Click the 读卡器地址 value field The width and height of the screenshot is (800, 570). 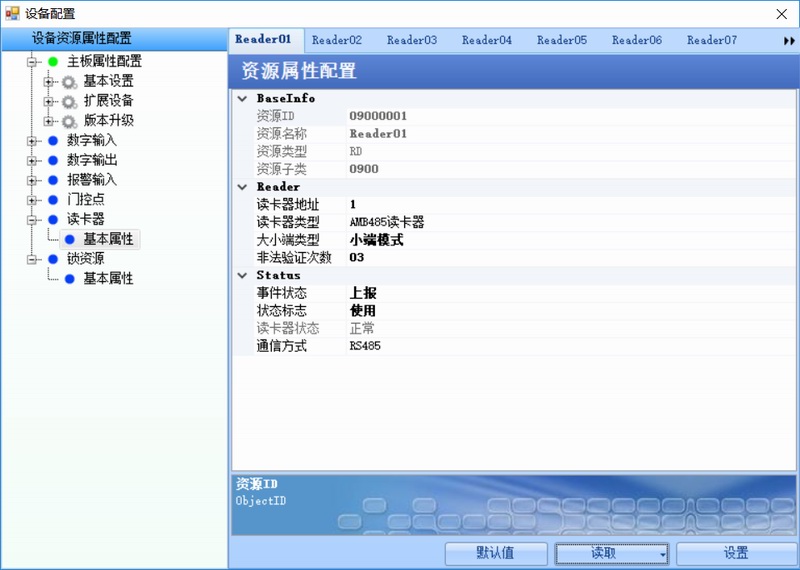pyautogui.click(x=560, y=204)
